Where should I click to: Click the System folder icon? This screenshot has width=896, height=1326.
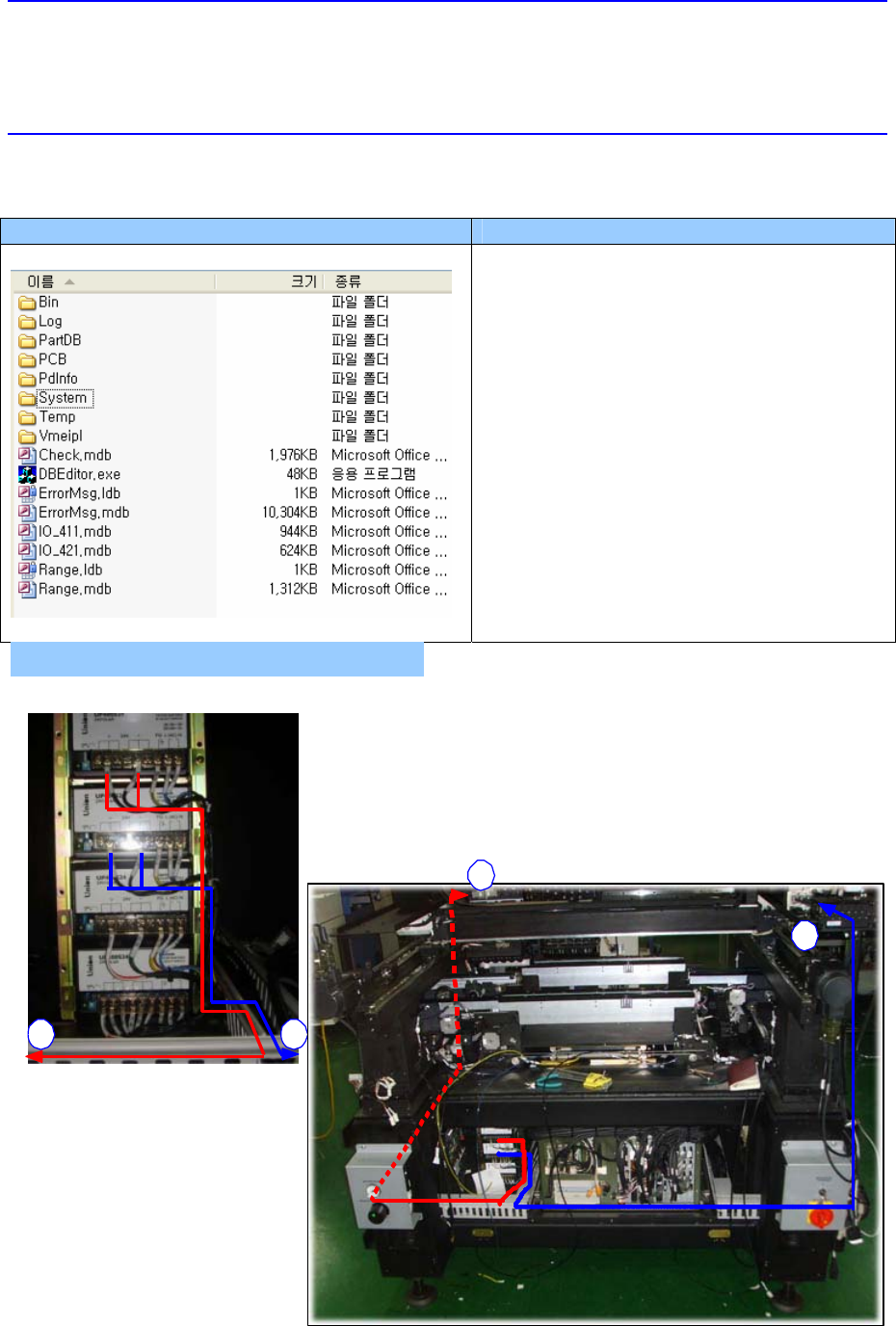(27, 398)
